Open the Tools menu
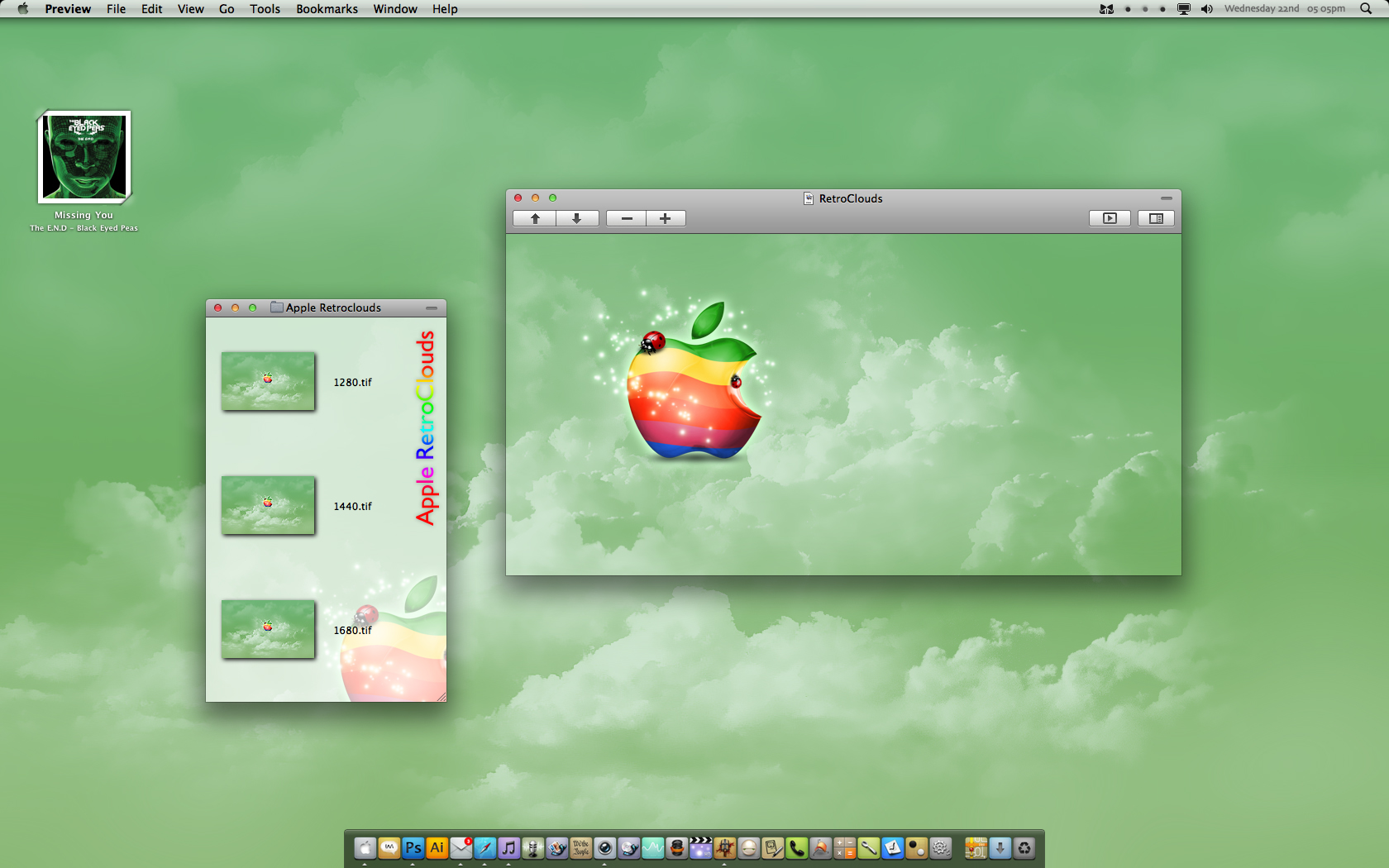Viewport: 1389px width, 868px height. pos(265,8)
